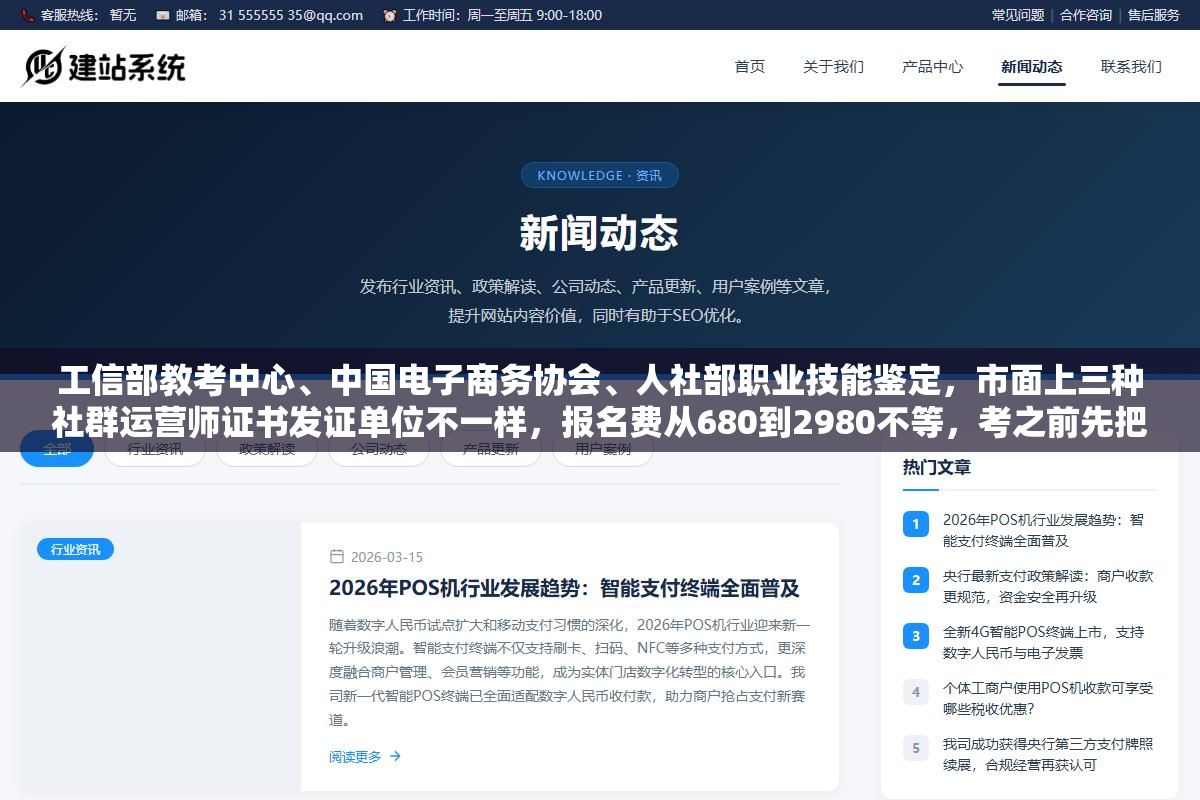Open hot article 央行最新支付政策解读
Viewport: 1200px width, 800px height.
coord(1047,586)
